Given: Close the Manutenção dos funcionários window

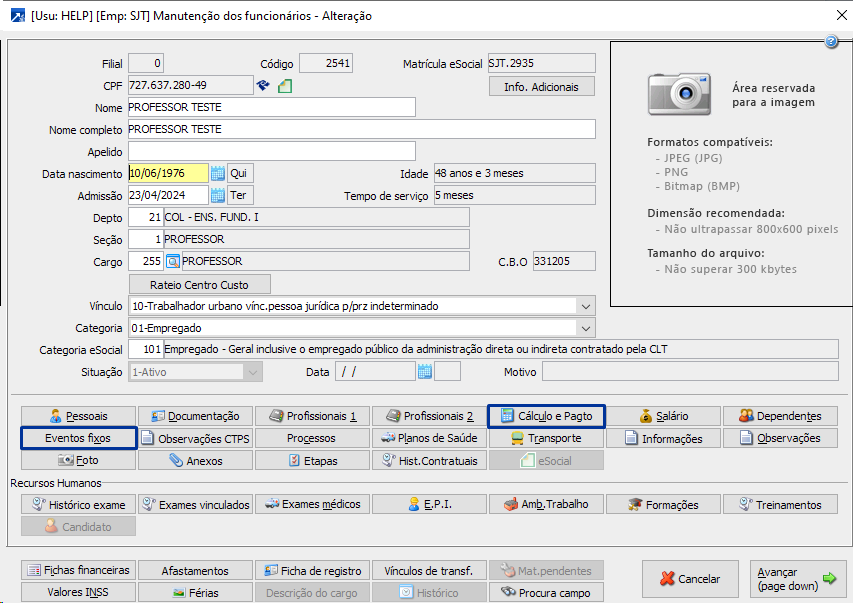Looking at the screenshot, I should click(842, 15).
